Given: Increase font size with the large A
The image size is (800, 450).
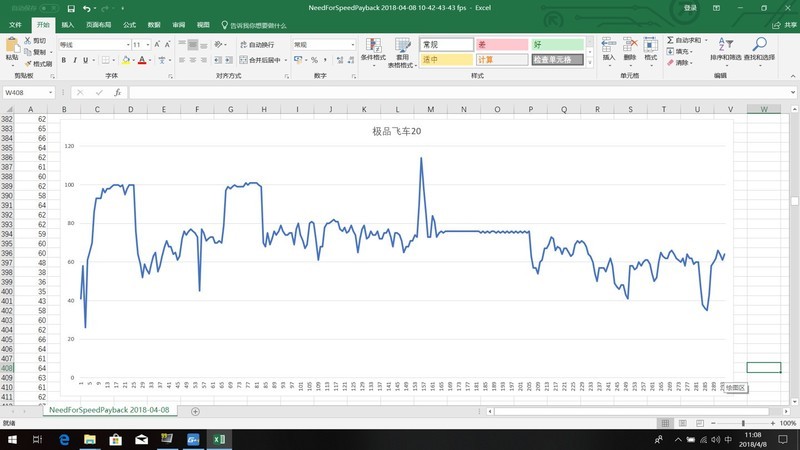Looking at the screenshot, I should [157, 45].
